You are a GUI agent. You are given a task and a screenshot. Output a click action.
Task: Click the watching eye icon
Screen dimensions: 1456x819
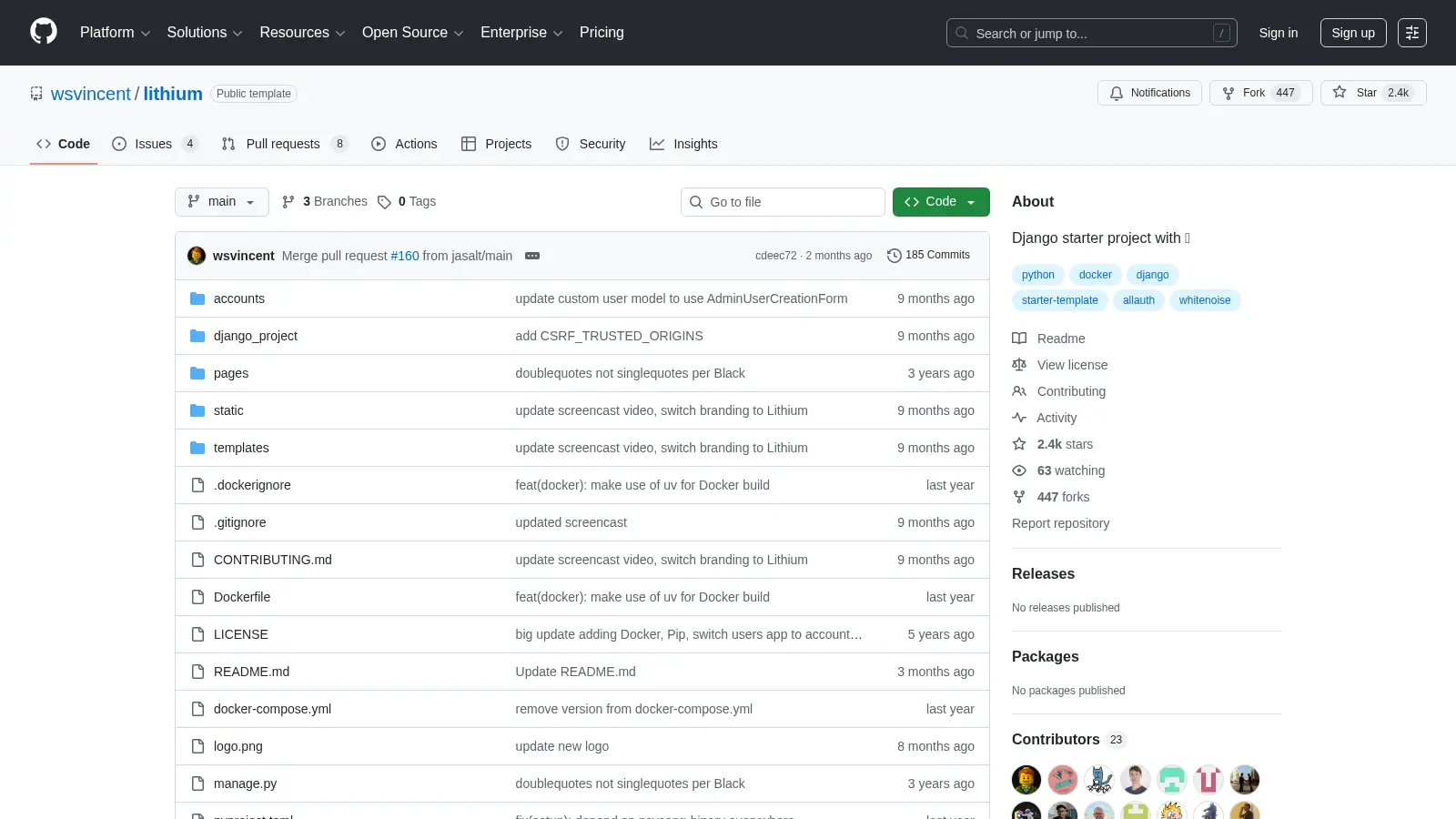1019,470
